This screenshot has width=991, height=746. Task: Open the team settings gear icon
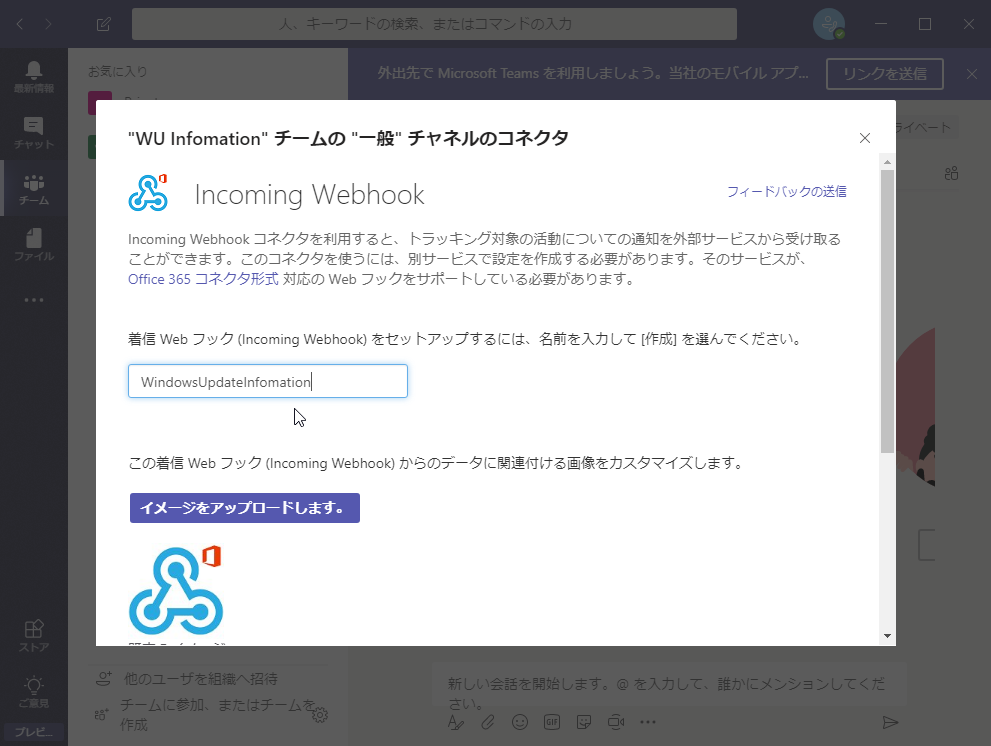[x=320, y=715]
